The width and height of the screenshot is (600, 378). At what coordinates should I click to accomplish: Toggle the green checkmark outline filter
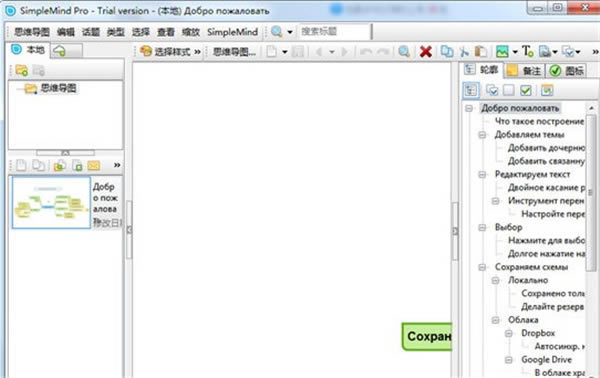[526, 90]
